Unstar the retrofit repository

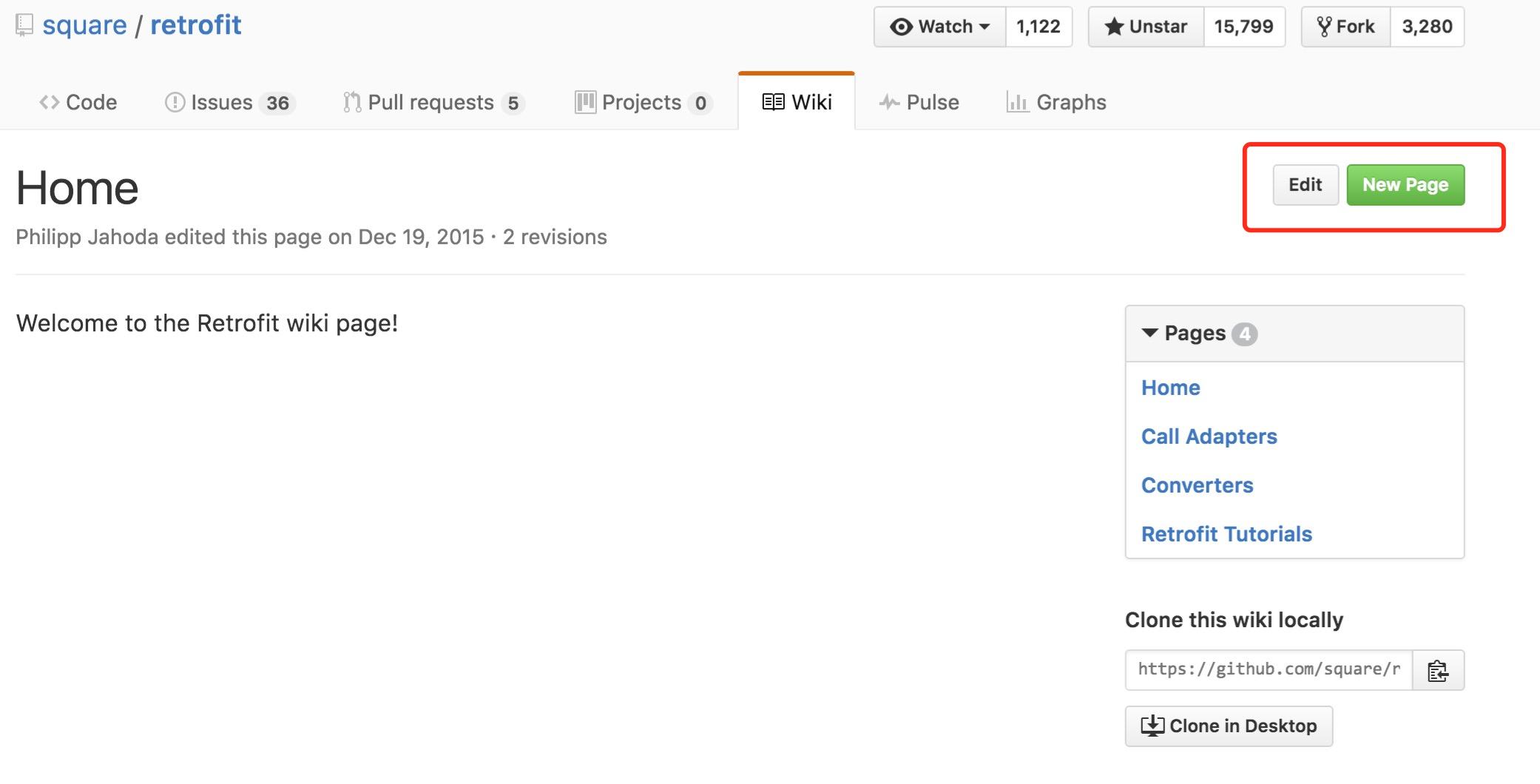coord(1146,27)
